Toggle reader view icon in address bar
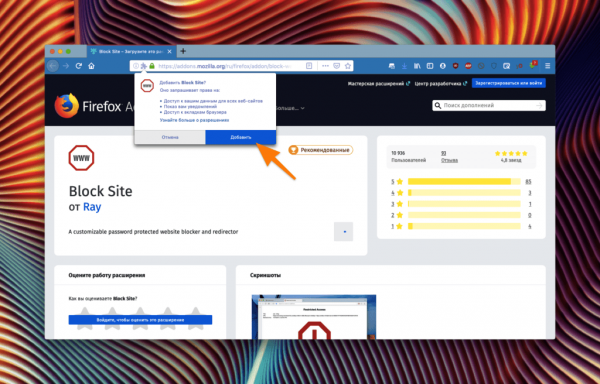 pyautogui.click(x=309, y=66)
